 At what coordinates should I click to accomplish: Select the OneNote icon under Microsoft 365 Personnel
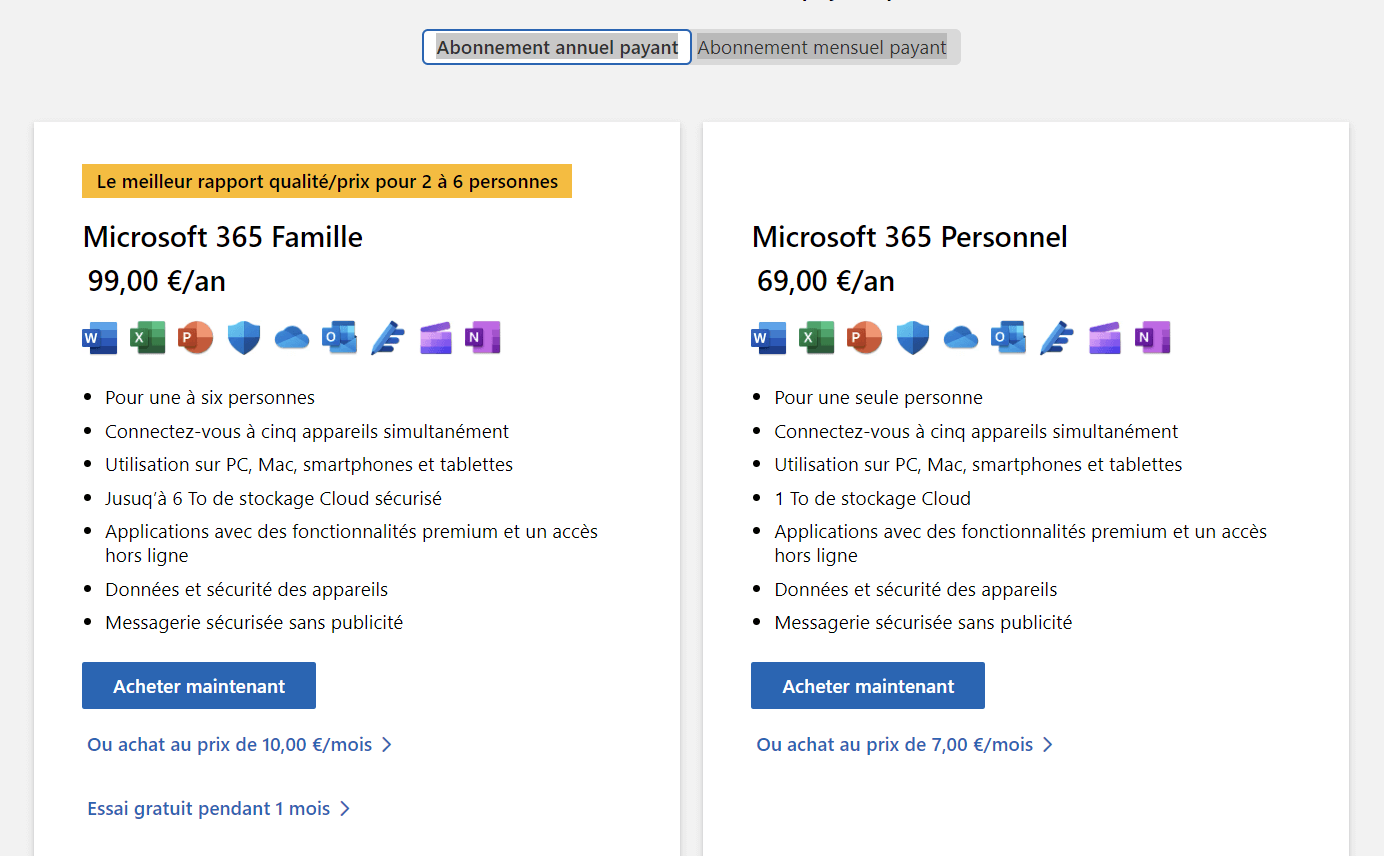click(x=1152, y=338)
